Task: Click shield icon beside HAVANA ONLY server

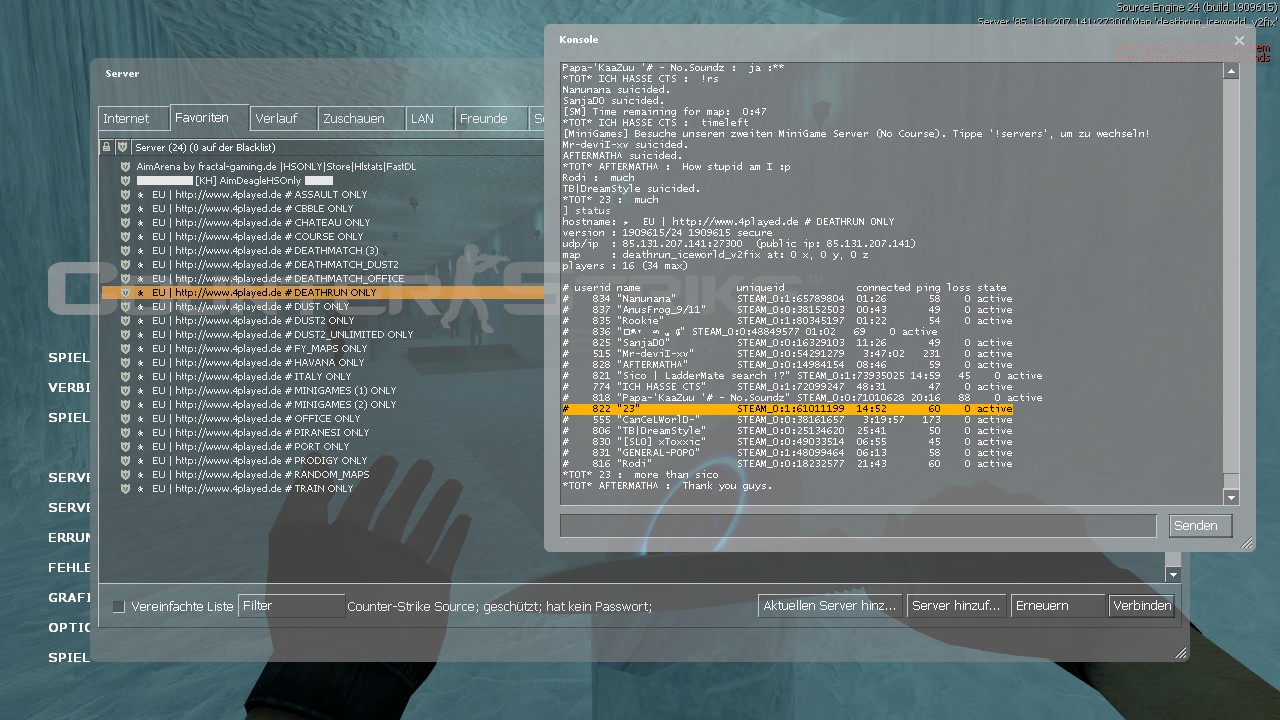Action: click(125, 362)
